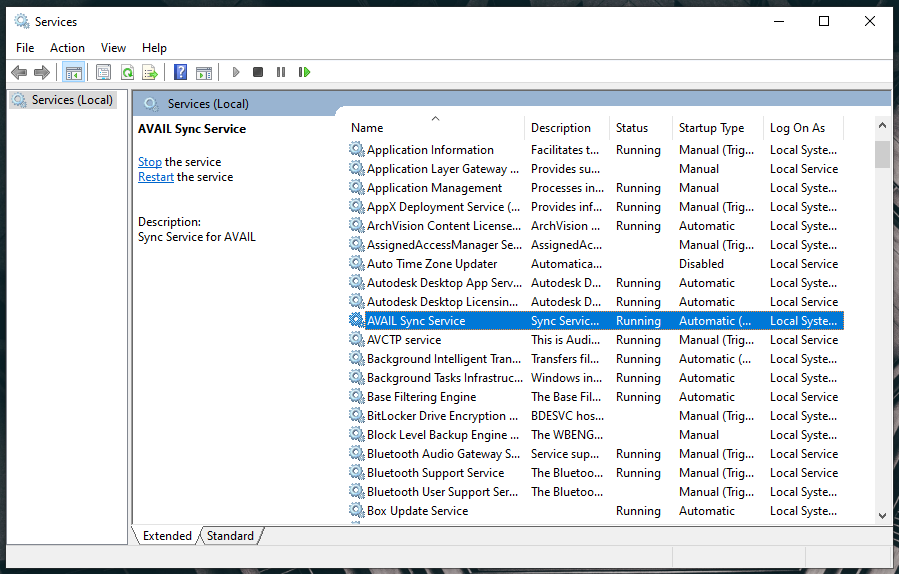899x574 pixels.
Task: Toggle Show/Hide Action Pane toolbar icon
Action: 204,72
